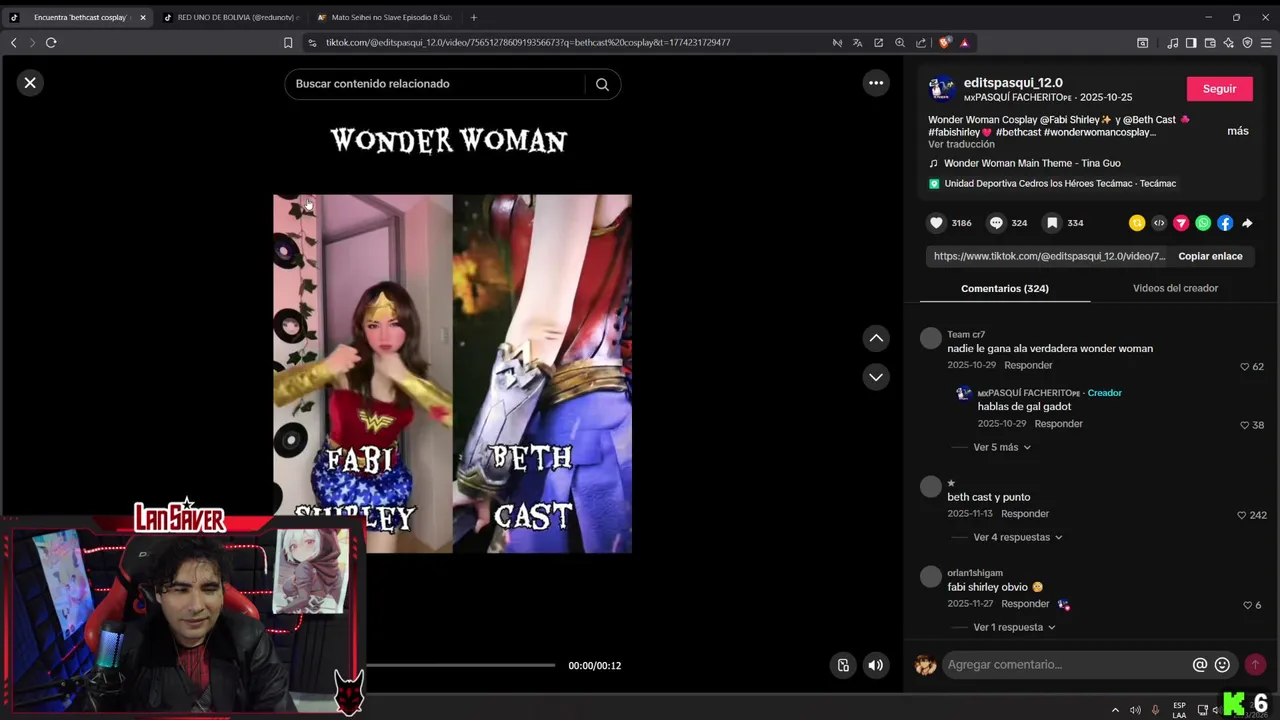Expand 'Ver 1 respuesta' reply
1280x720 pixels.
[1014, 627]
